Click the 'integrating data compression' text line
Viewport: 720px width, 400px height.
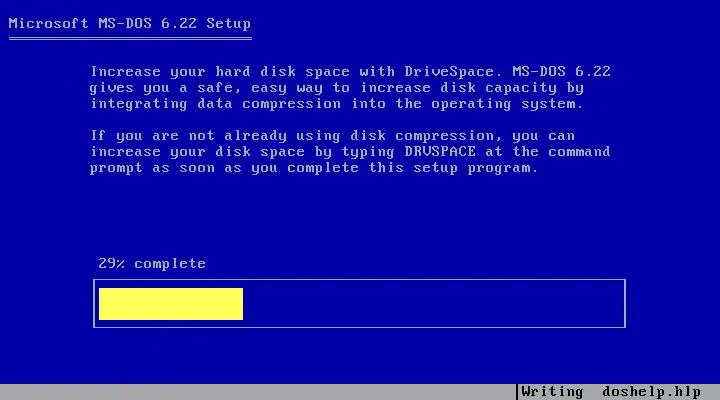pyautogui.click(x=215, y=104)
